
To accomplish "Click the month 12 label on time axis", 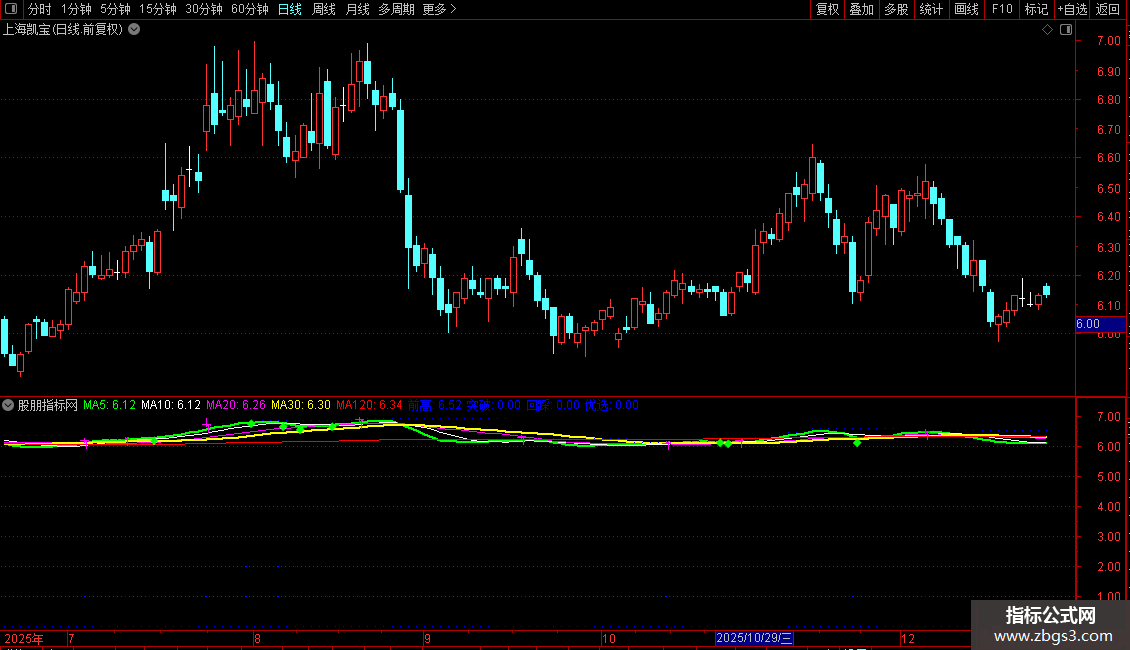I will [x=908, y=638].
